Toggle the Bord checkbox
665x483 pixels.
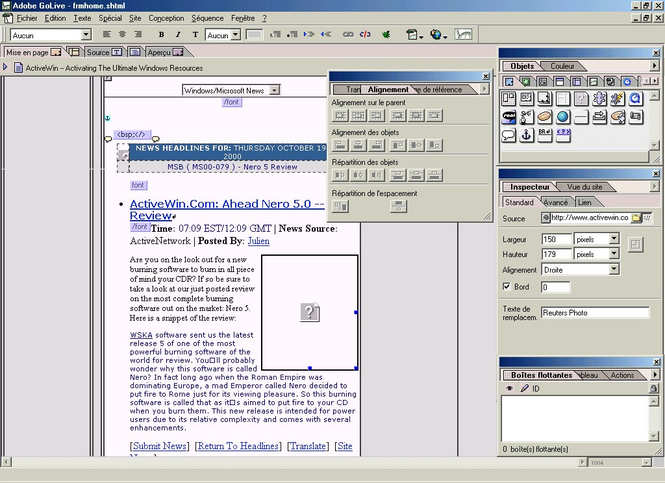point(506,286)
